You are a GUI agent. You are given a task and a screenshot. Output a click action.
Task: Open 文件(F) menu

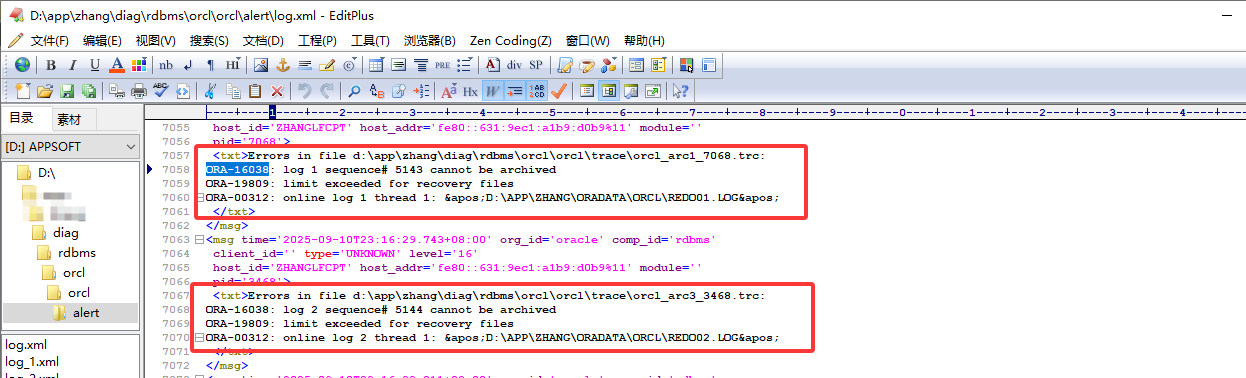50,41
